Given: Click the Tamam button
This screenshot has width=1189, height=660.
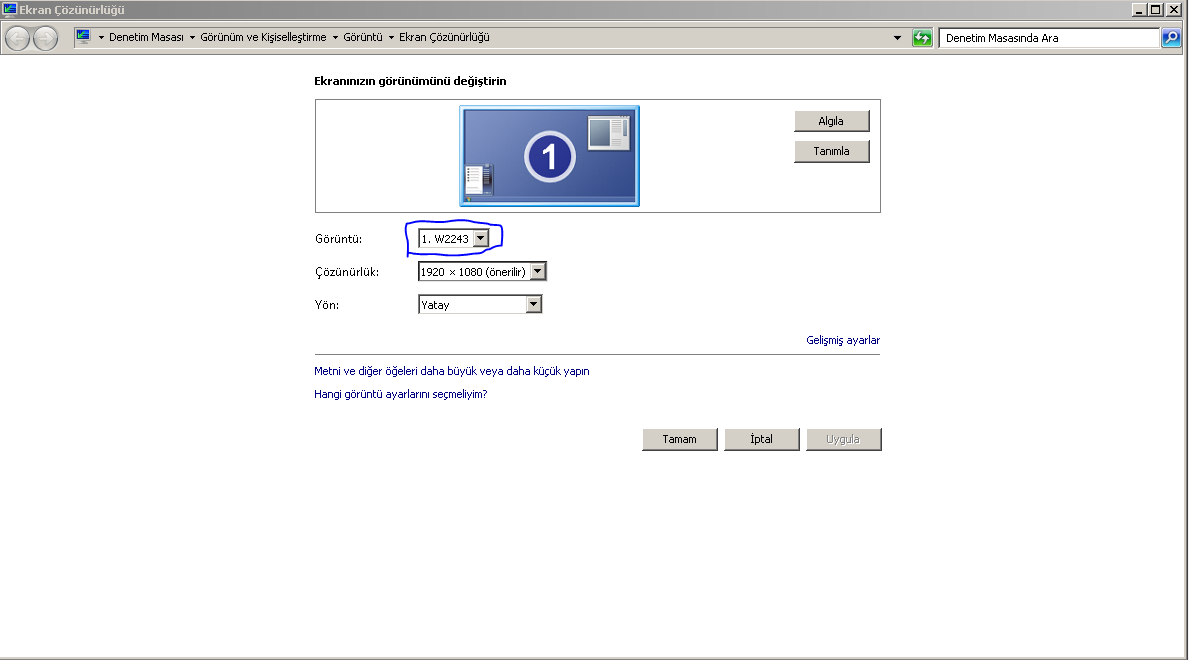Looking at the screenshot, I should [x=679, y=439].
